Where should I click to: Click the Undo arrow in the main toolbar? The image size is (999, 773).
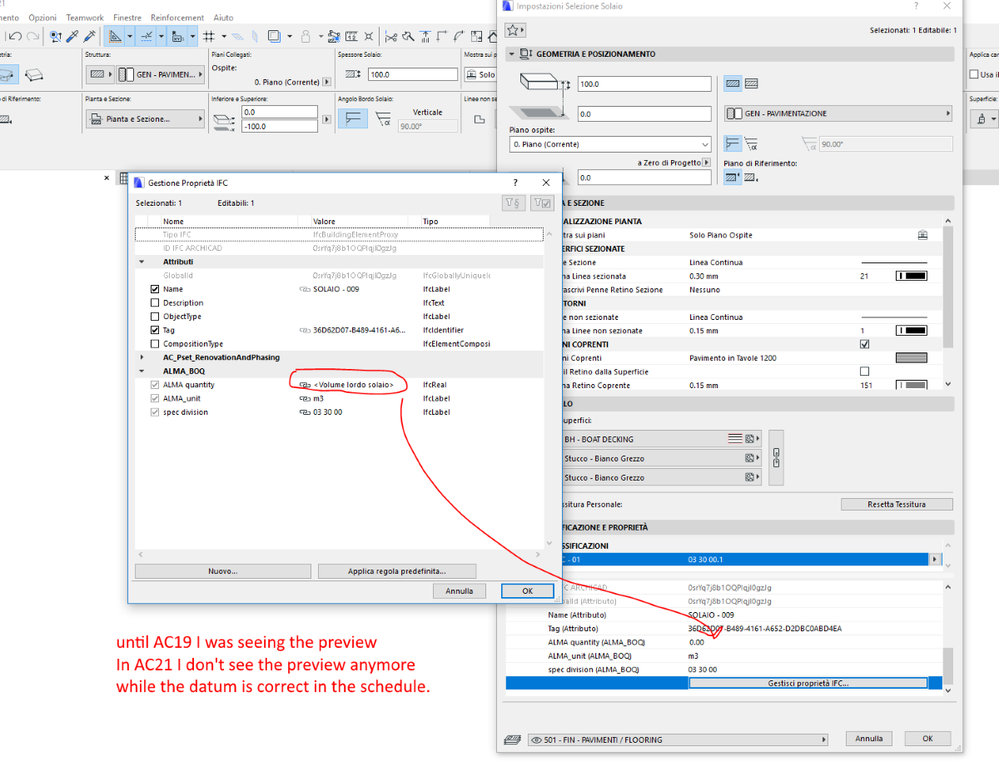tap(15, 36)
